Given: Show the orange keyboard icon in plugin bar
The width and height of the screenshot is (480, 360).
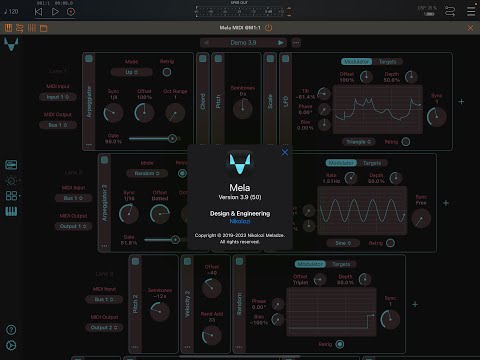Looking at the screenshot, I should [x=8, y=28].
